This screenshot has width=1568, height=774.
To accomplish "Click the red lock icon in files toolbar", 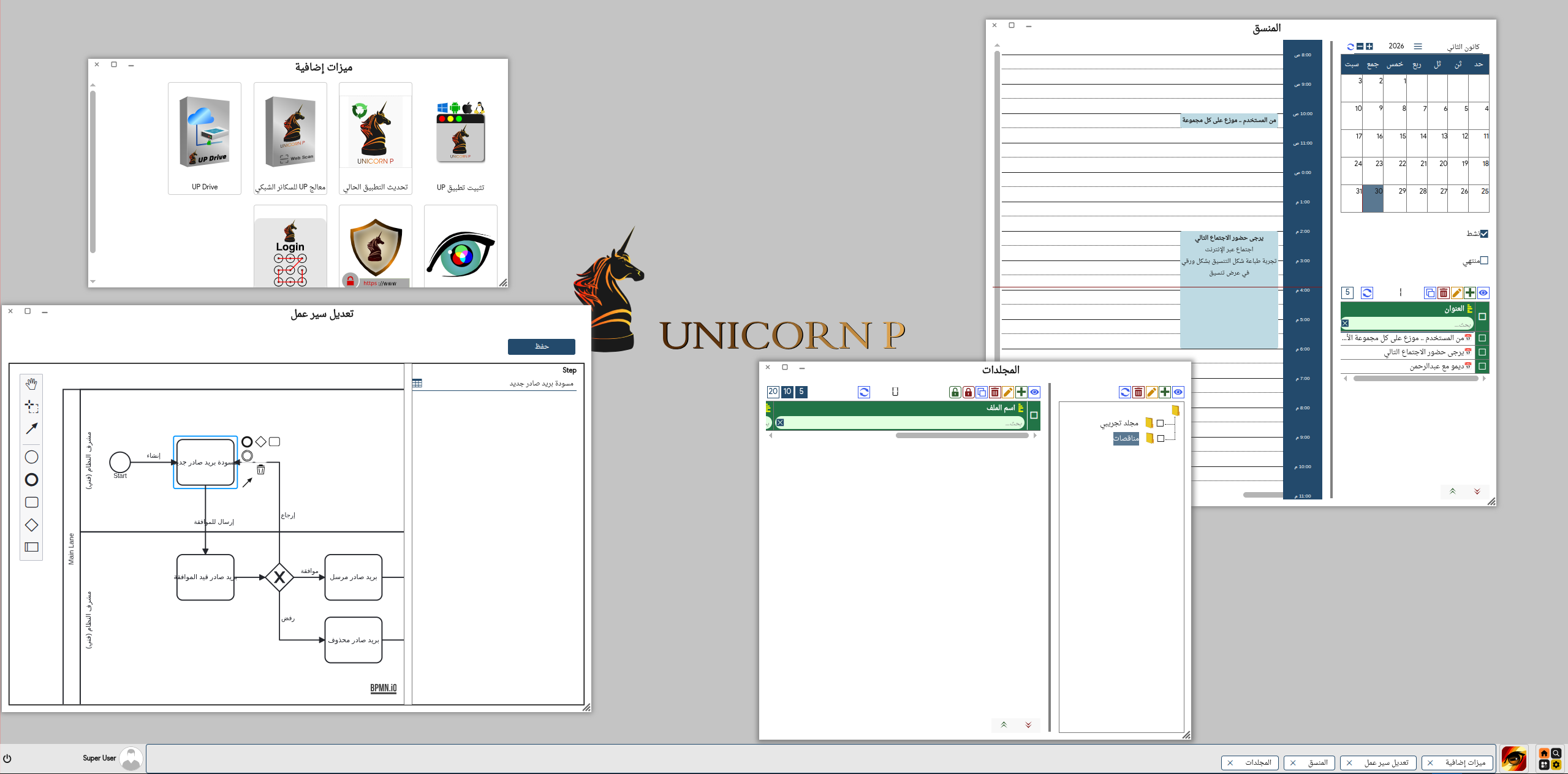I will click(968, 392).
